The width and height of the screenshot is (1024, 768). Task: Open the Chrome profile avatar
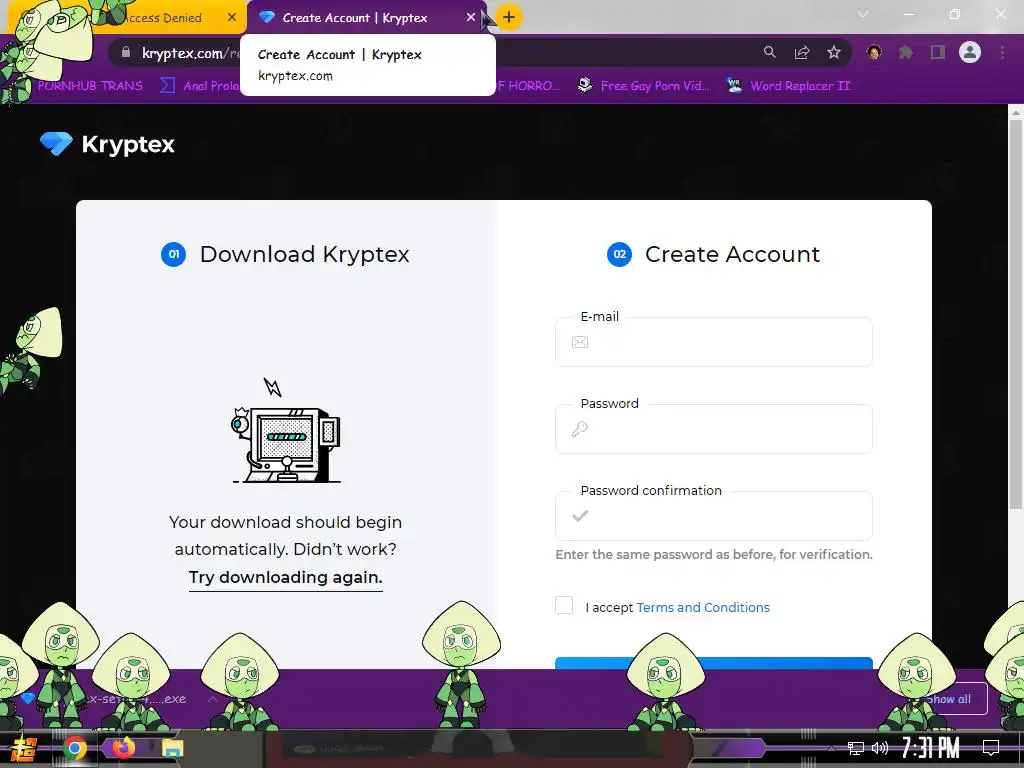[970, 52]
